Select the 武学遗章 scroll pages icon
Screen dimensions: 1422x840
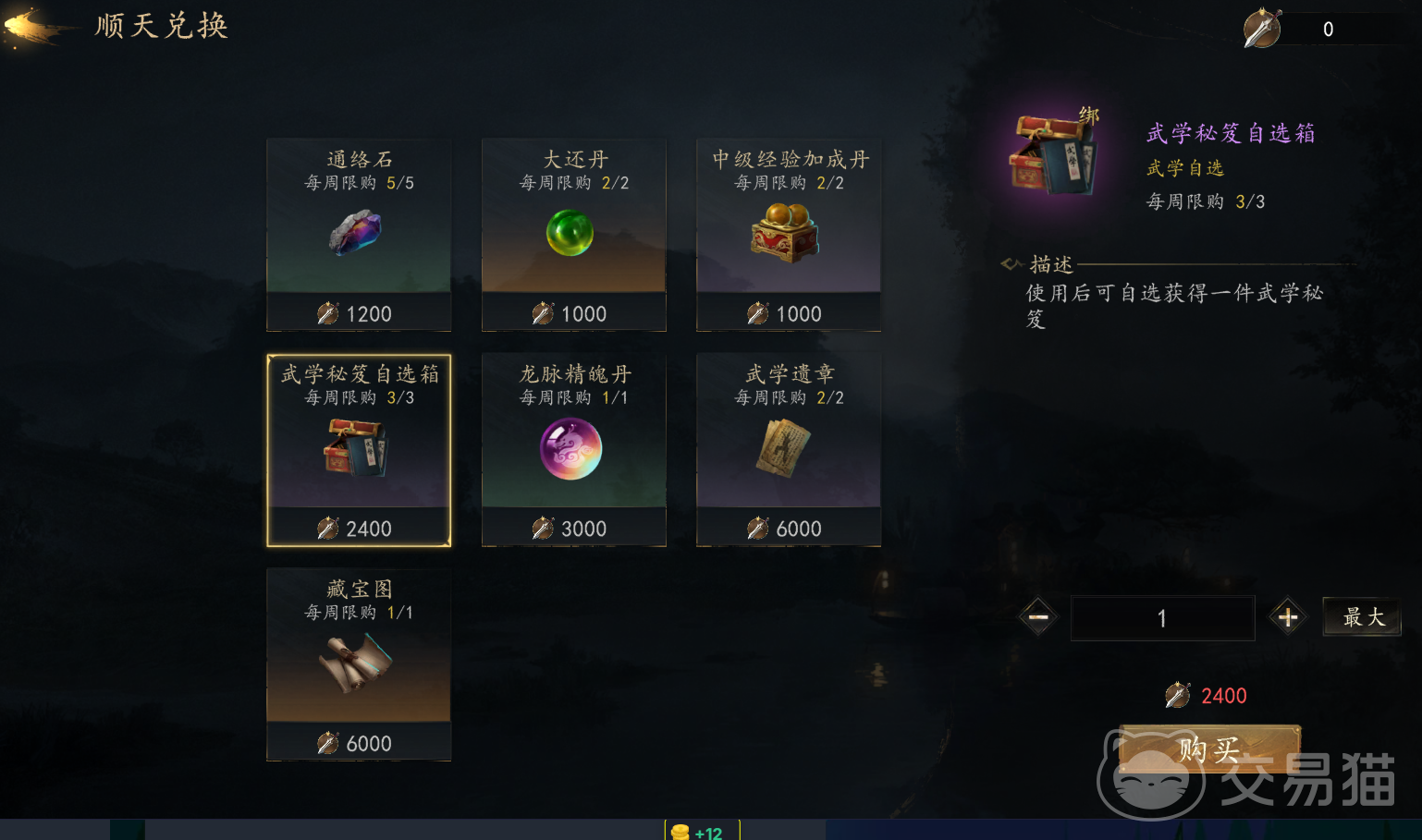click(783, 448)
